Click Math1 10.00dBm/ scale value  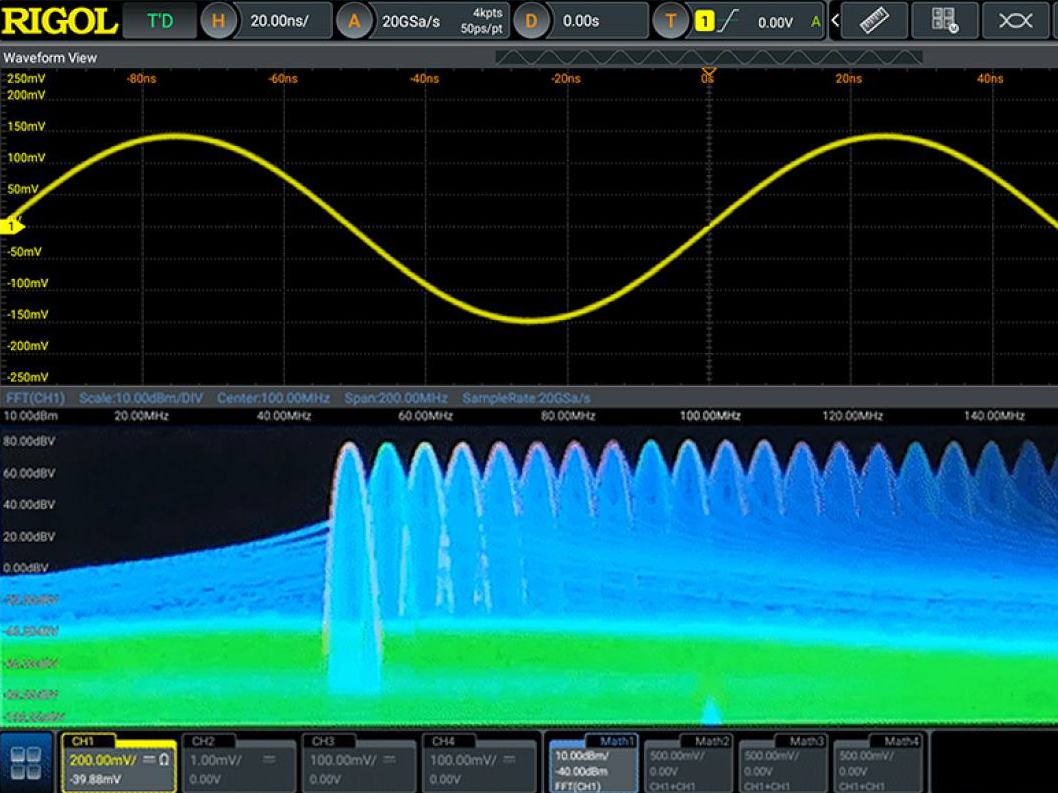tap(581, 756)
